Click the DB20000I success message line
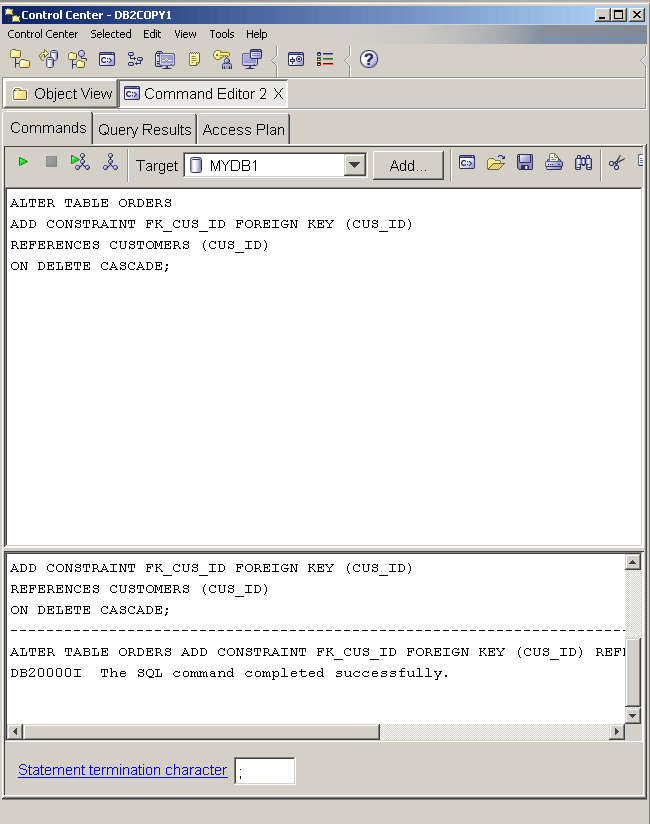The image size is (650, 824). coord(230,673)
